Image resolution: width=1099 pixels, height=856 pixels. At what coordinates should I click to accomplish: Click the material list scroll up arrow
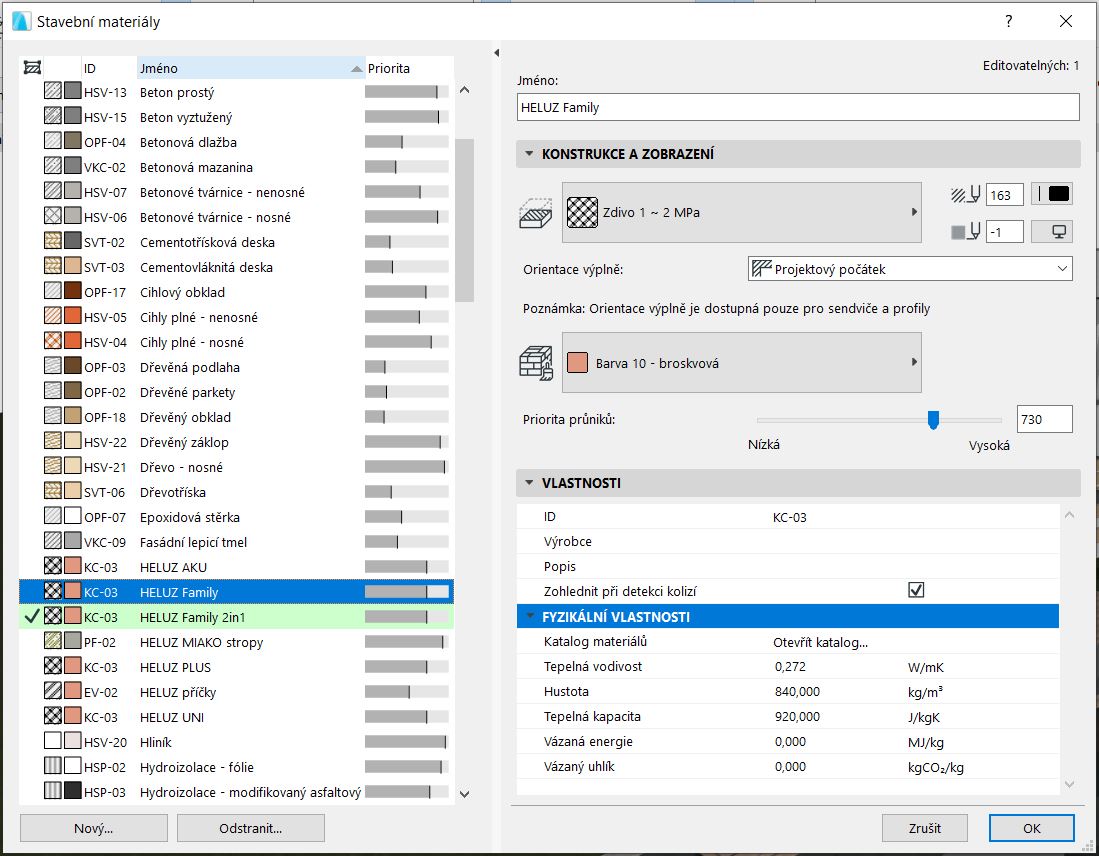pos(464,90)
